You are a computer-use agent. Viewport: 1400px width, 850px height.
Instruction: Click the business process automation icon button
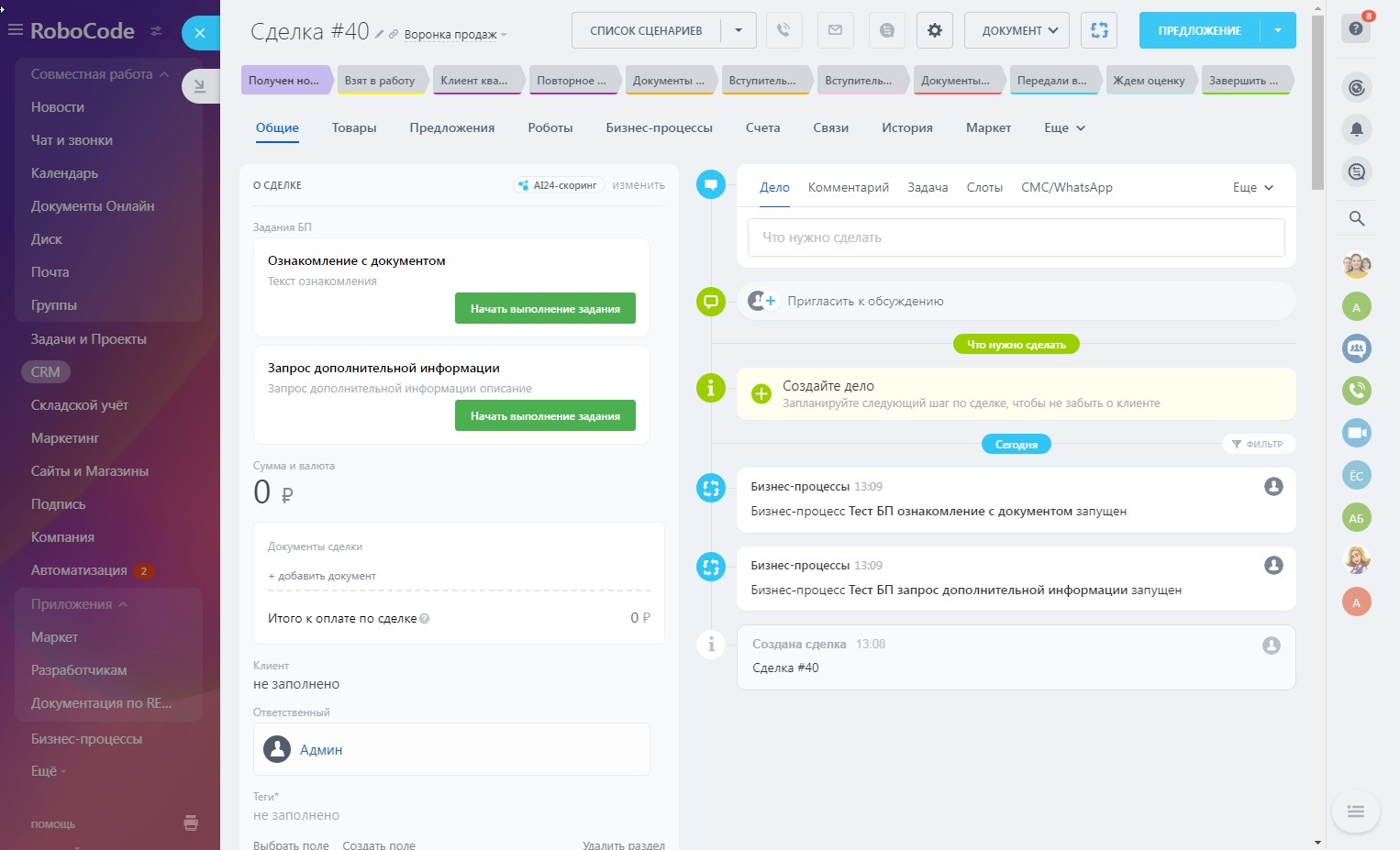(x=1098, y=30)
